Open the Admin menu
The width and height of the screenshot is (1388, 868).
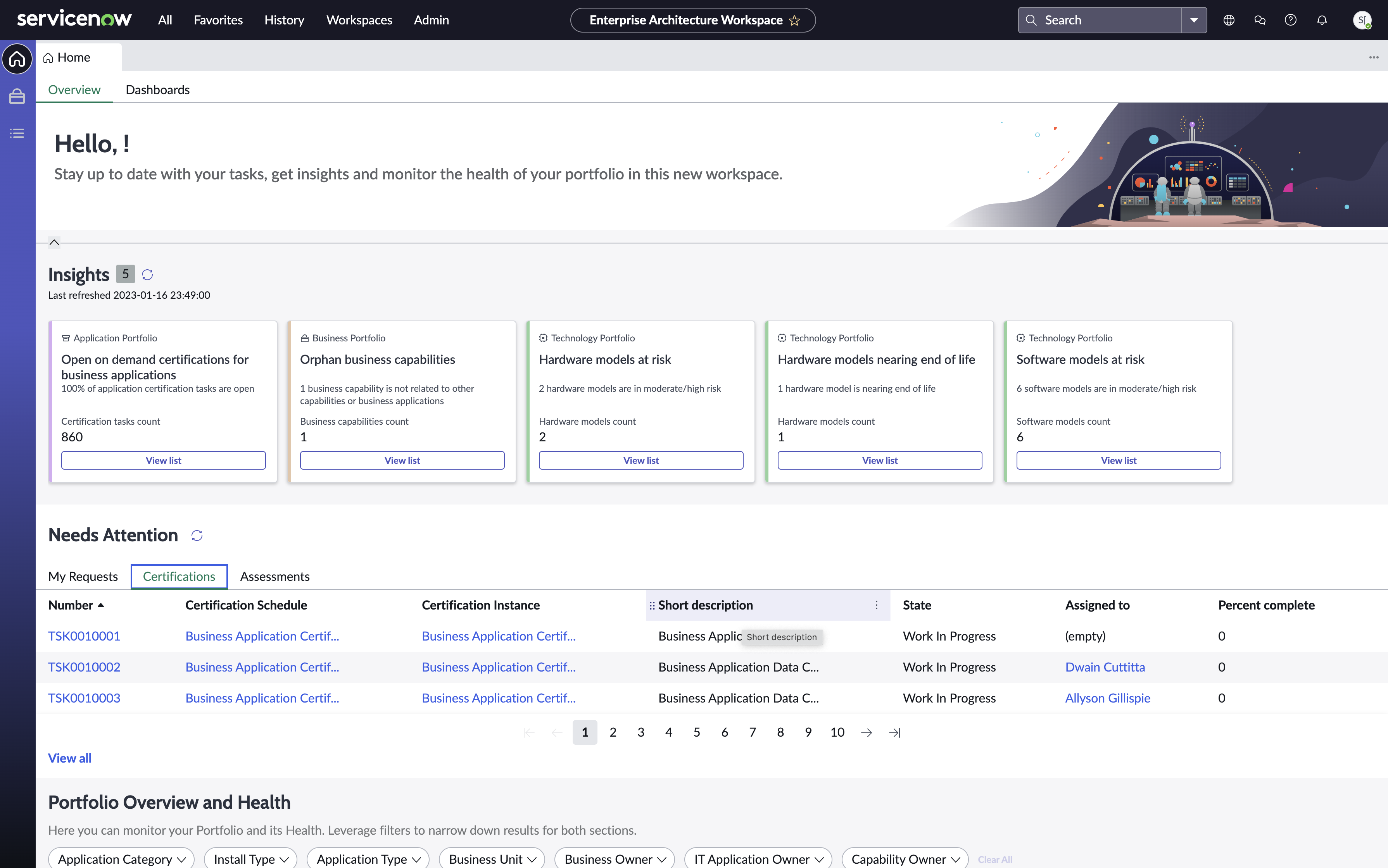coord(431,19)
